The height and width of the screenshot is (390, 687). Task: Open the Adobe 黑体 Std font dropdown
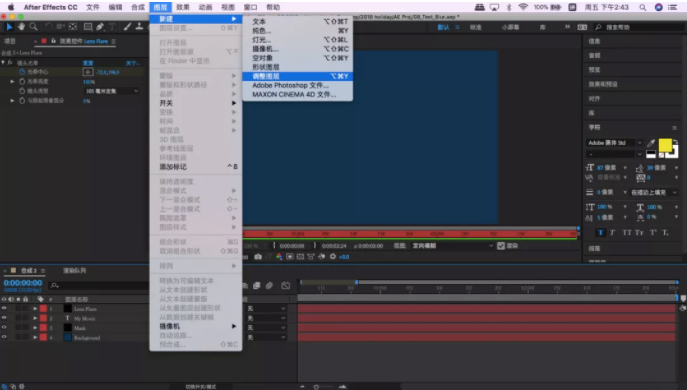[614, 143]
